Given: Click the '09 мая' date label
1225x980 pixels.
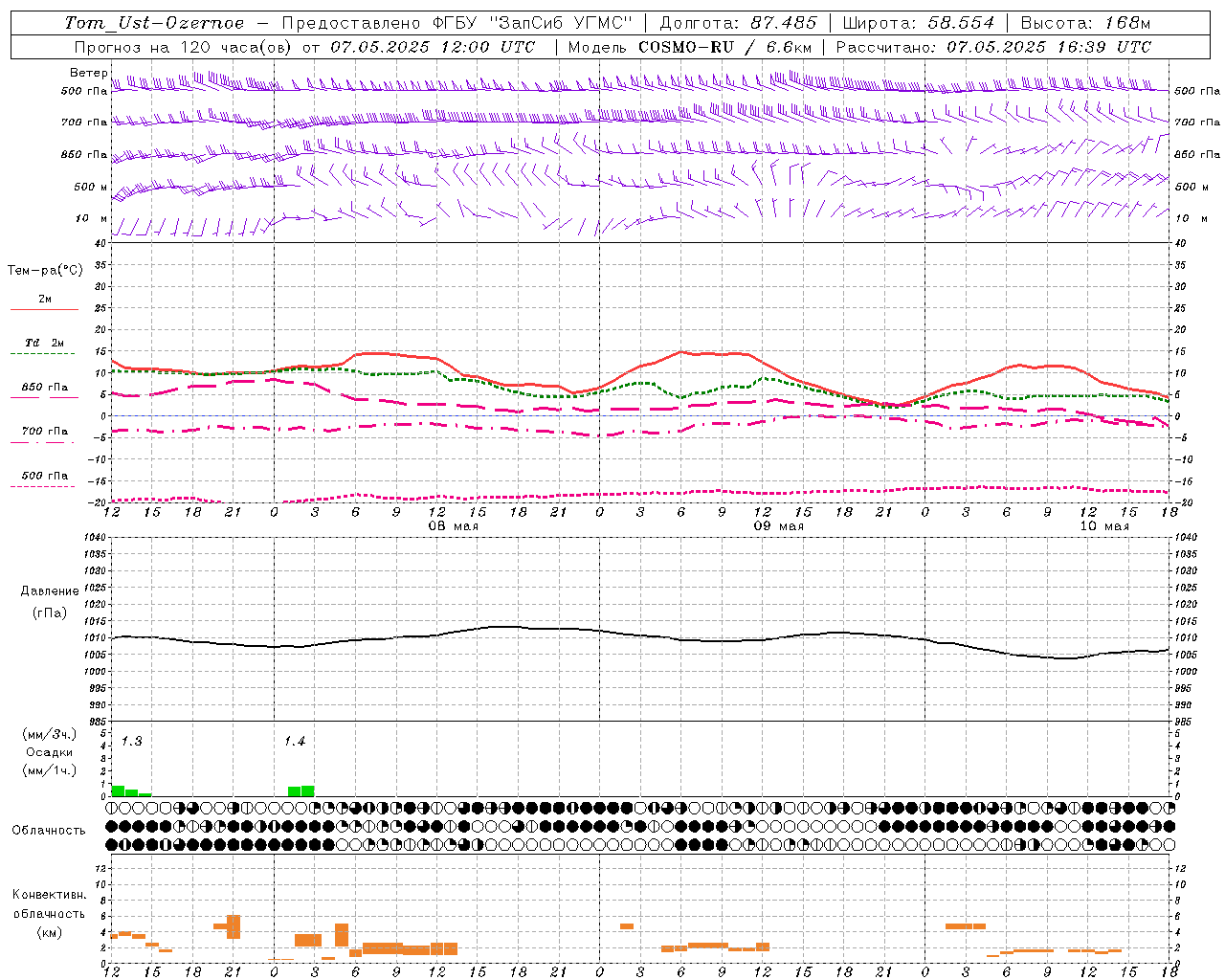Looking at the screenshot, I should point(779,526).
